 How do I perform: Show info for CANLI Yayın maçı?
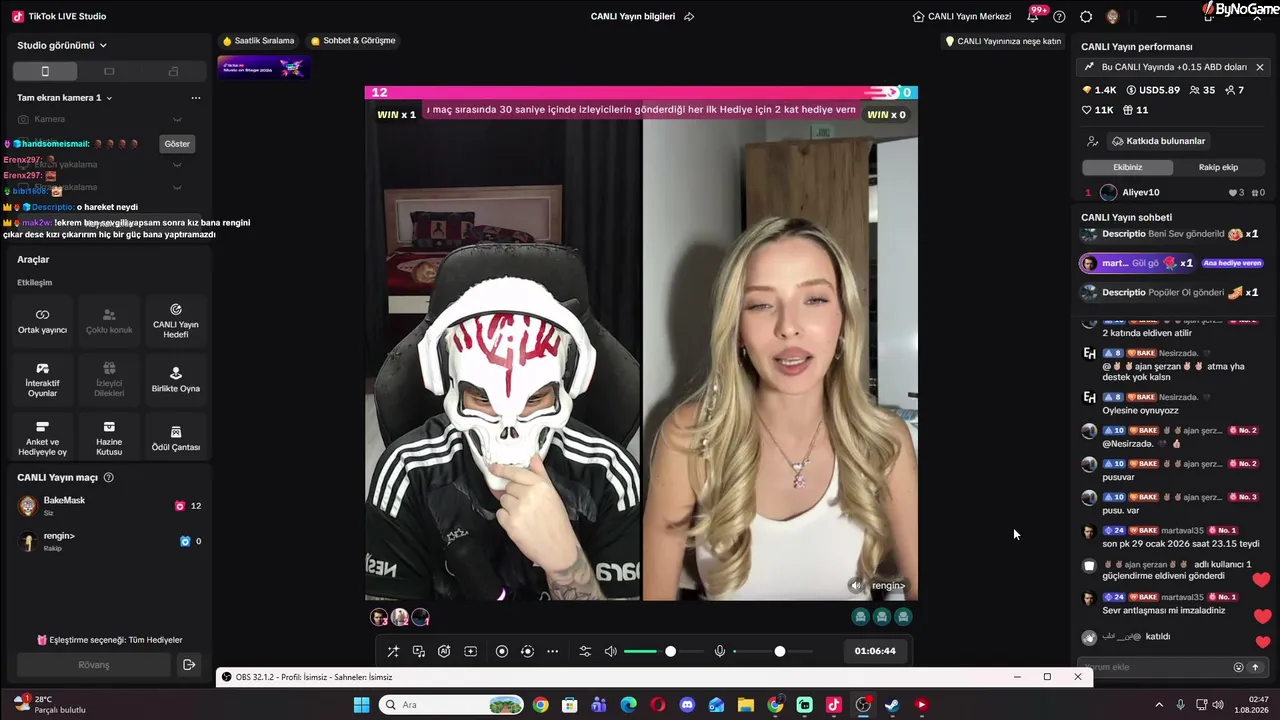(x=109, y=478)
